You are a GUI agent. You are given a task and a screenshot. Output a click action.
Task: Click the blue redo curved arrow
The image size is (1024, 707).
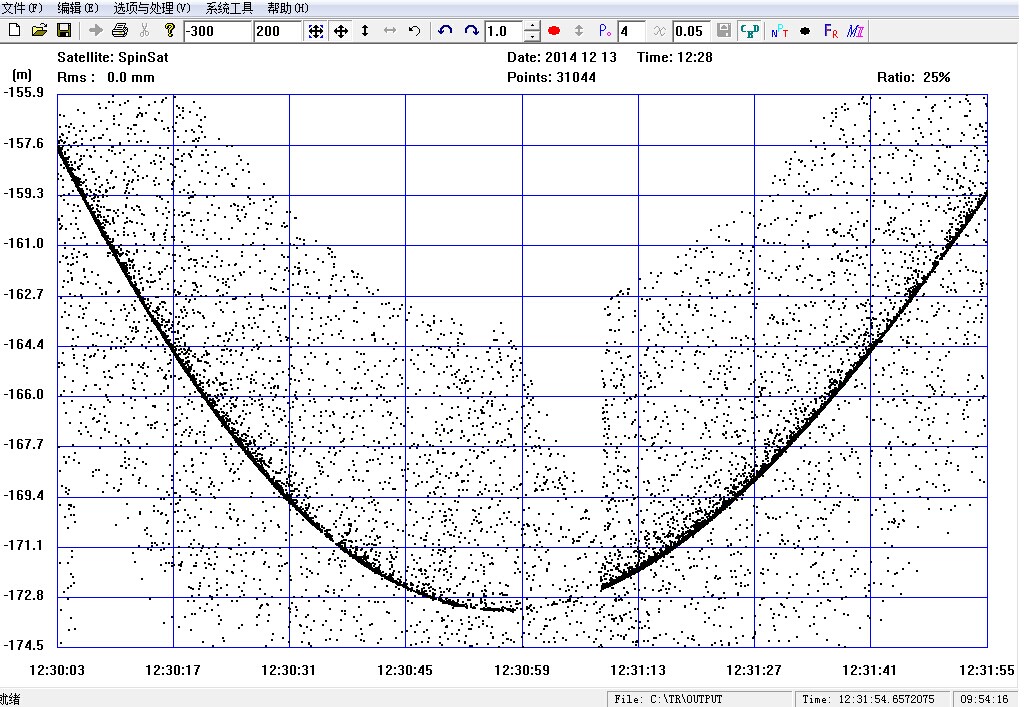[x=471, y=31]
